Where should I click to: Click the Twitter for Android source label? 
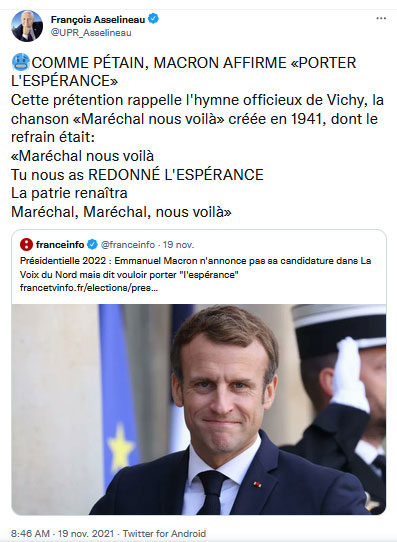tap(164, 534)
